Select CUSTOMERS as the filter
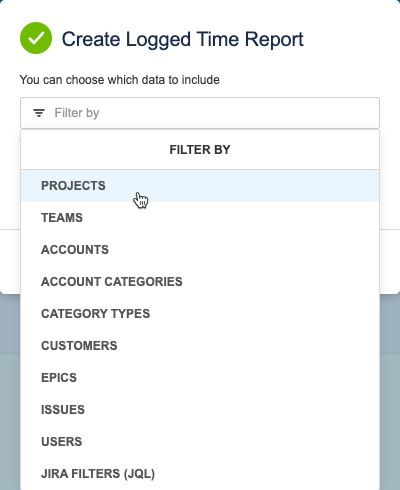This screenshot has width=400, height=490. tap(200, 346)
